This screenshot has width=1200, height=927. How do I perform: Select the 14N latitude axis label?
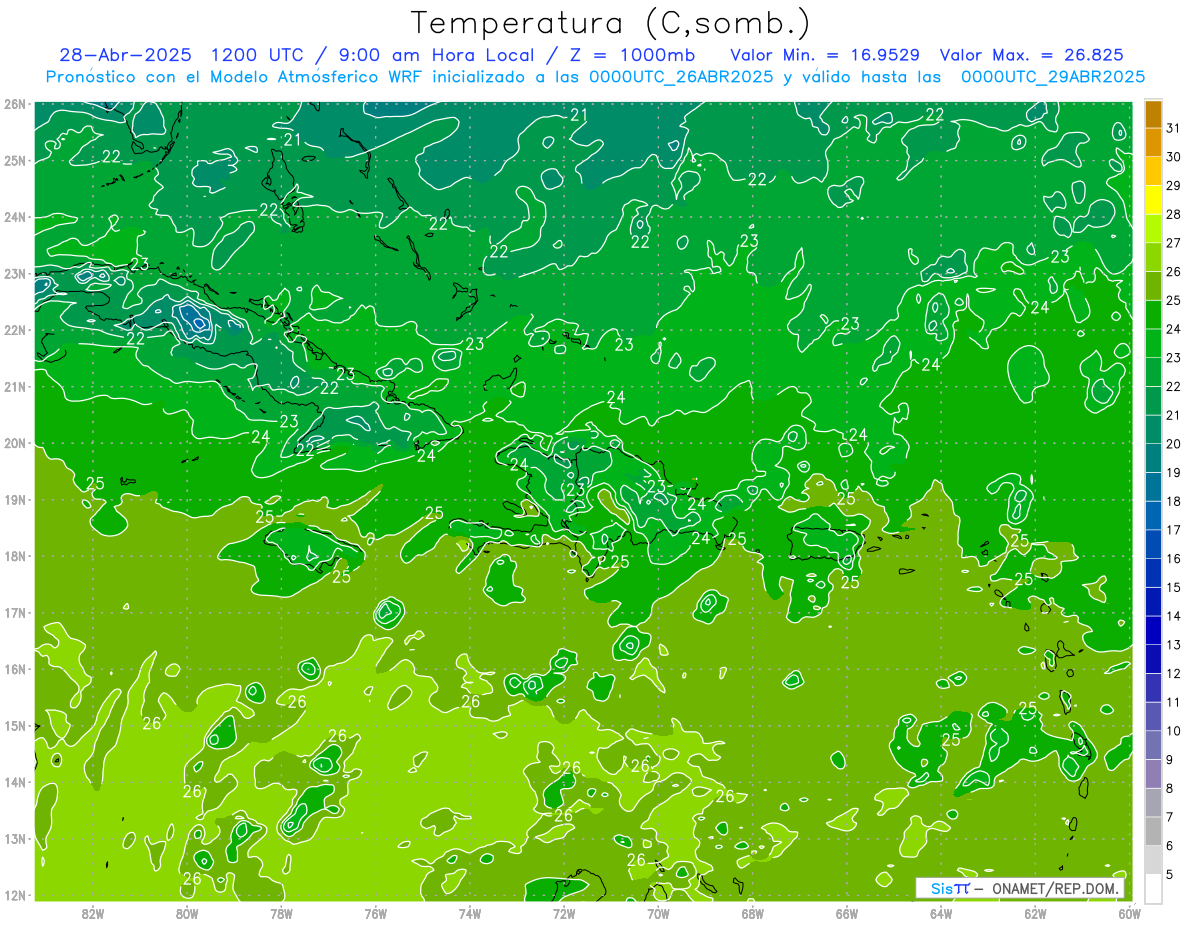pyautogui.click(x=15, y=782)
